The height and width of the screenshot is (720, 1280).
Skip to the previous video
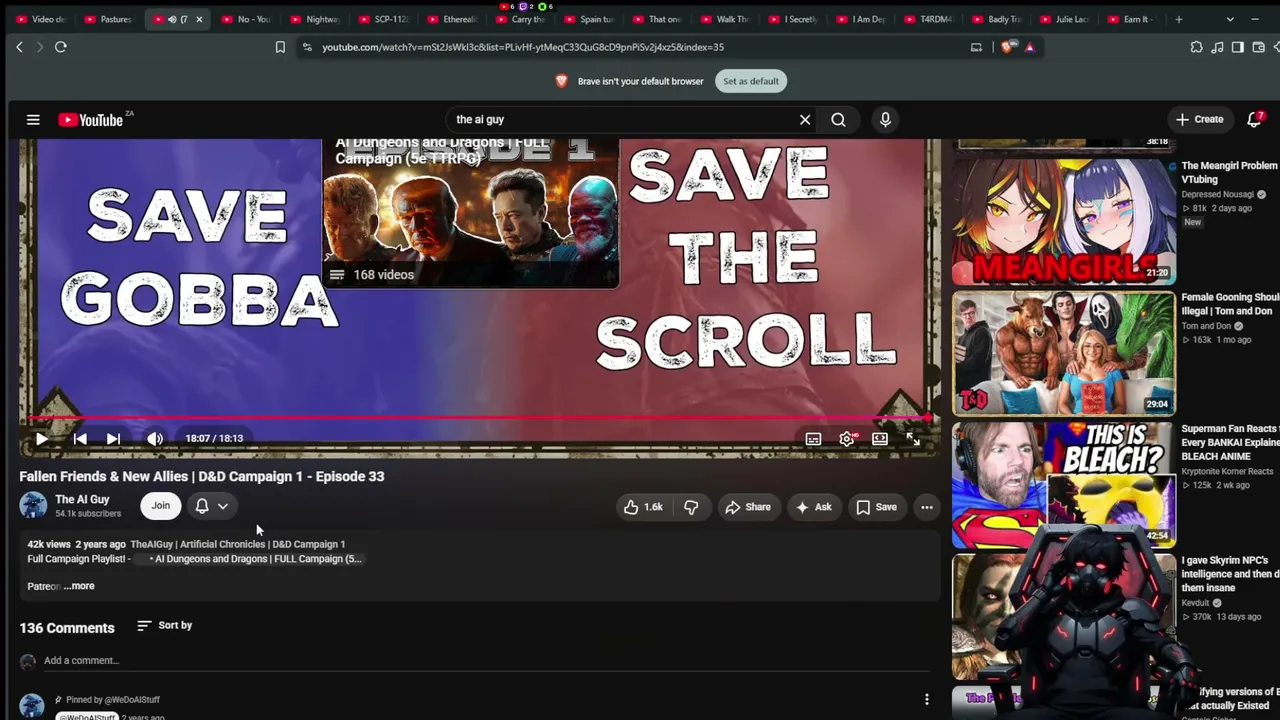coord(80,439)
